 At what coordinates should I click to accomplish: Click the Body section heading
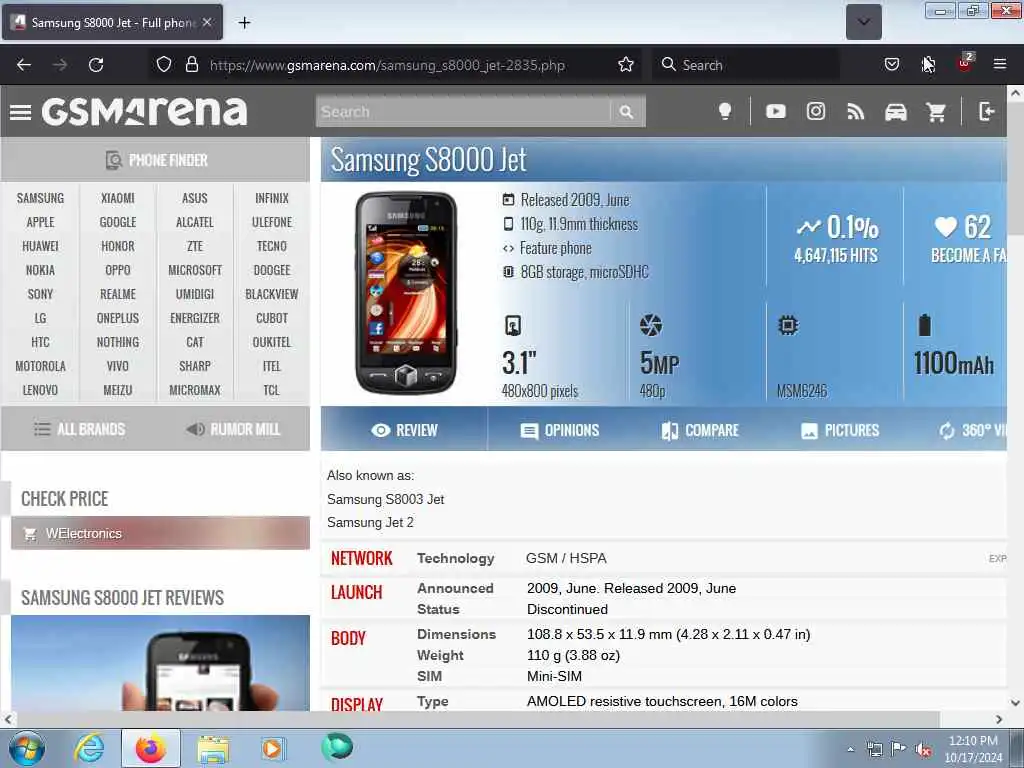348,638
